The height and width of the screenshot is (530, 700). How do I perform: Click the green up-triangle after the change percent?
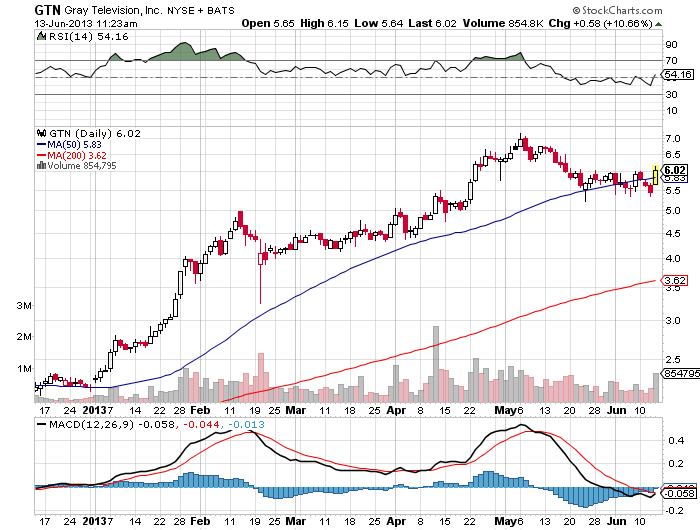(x=658, y=24)
